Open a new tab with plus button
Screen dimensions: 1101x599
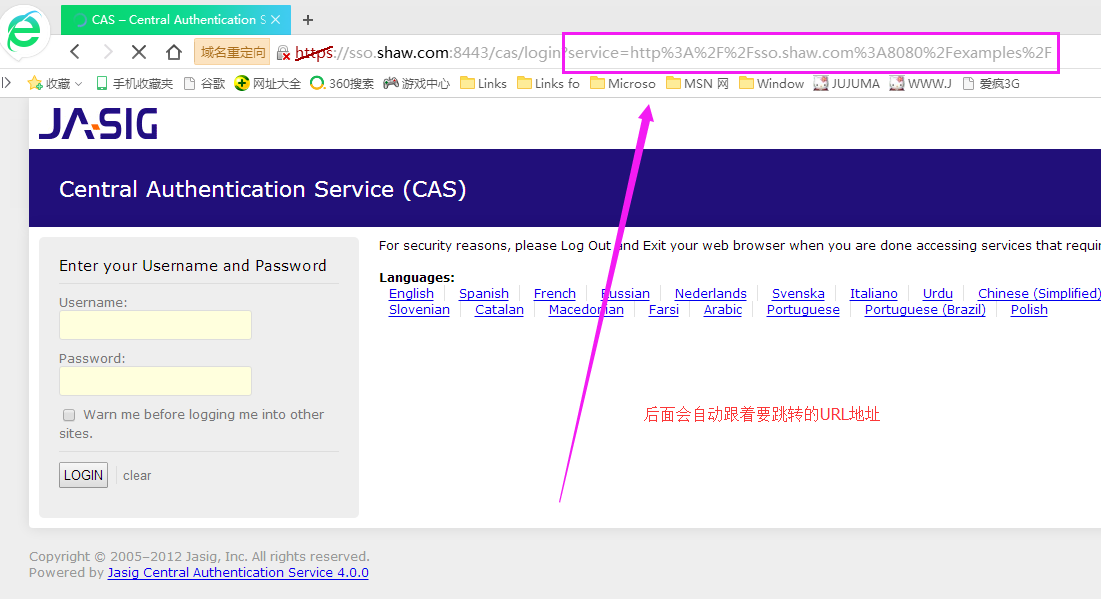308,20
